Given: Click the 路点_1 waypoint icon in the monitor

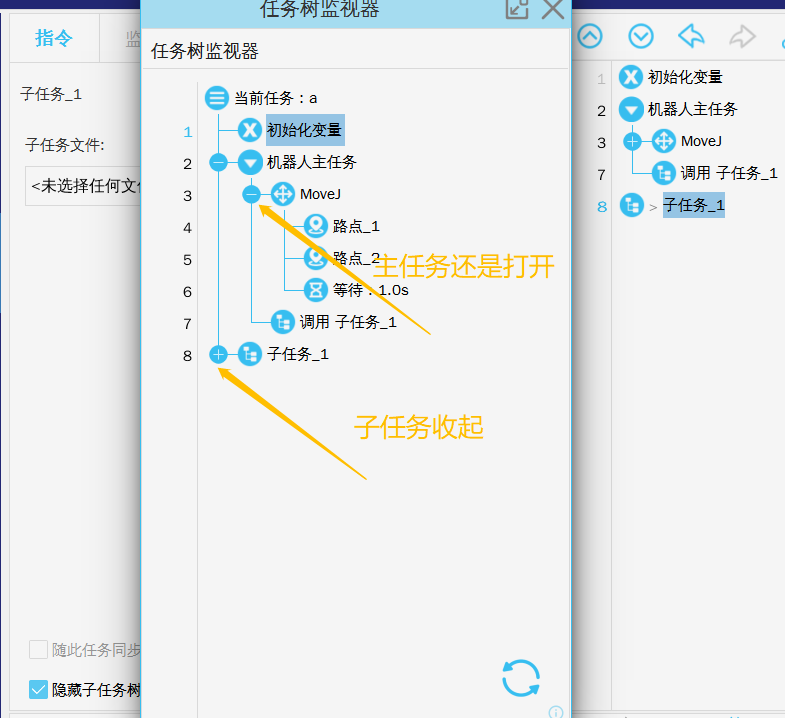Looking at the screenshot, I should tap(316, 226).
